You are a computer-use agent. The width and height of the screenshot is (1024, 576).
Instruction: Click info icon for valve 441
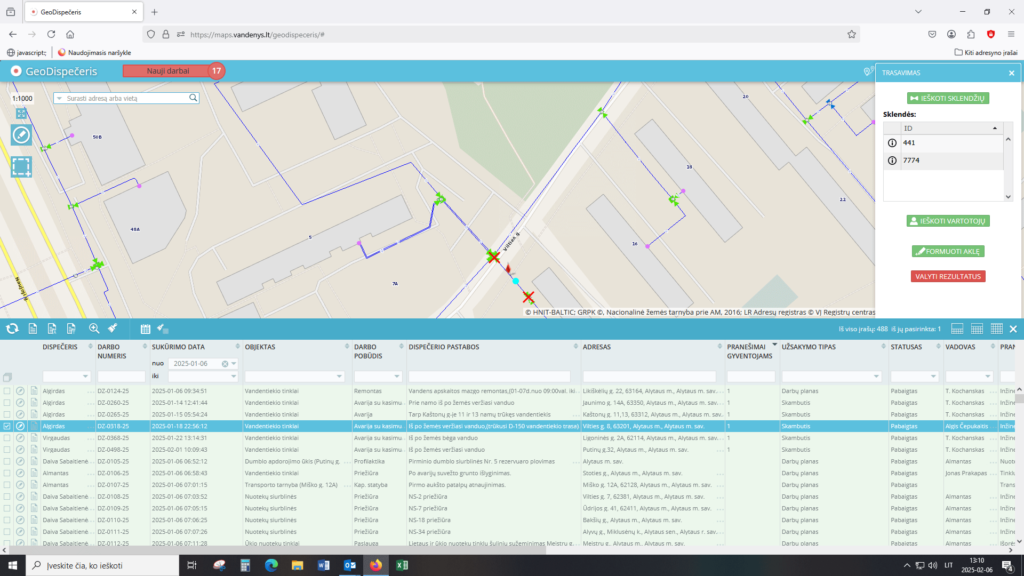tap(892, 143)
